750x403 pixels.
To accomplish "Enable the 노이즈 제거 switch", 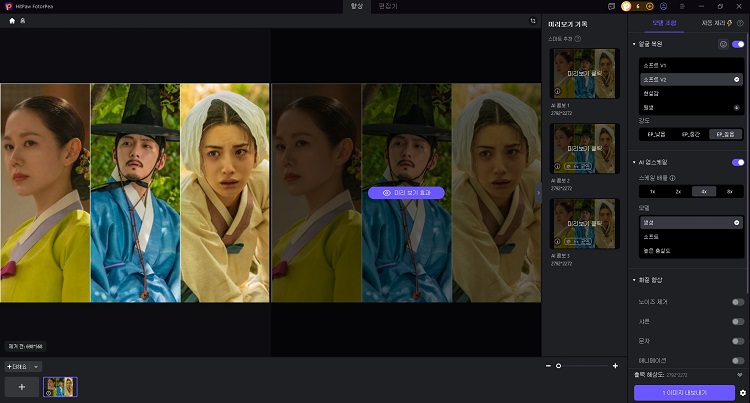I will tap(738, 302).
